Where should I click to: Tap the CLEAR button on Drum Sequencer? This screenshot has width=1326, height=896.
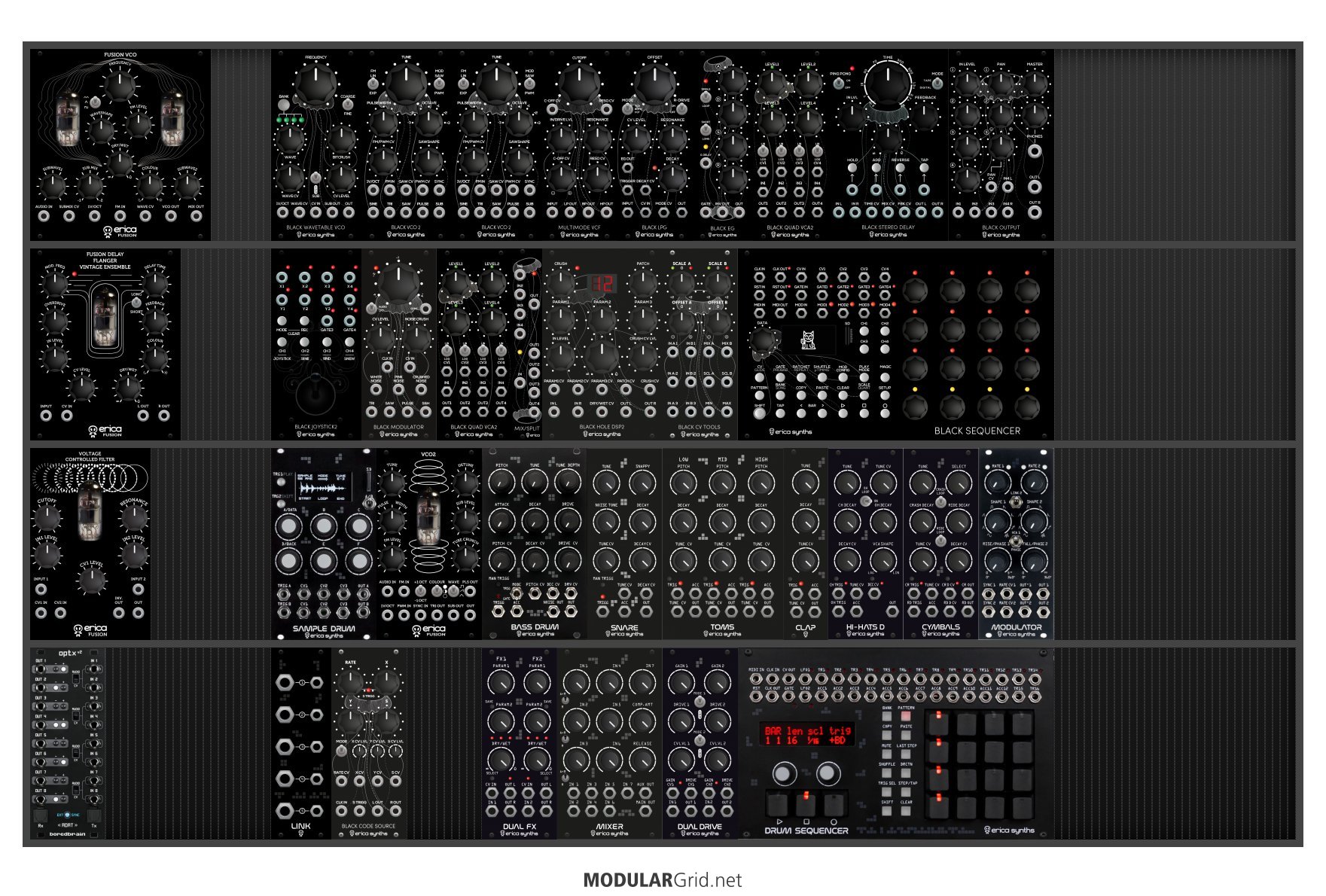coord(906,811)
